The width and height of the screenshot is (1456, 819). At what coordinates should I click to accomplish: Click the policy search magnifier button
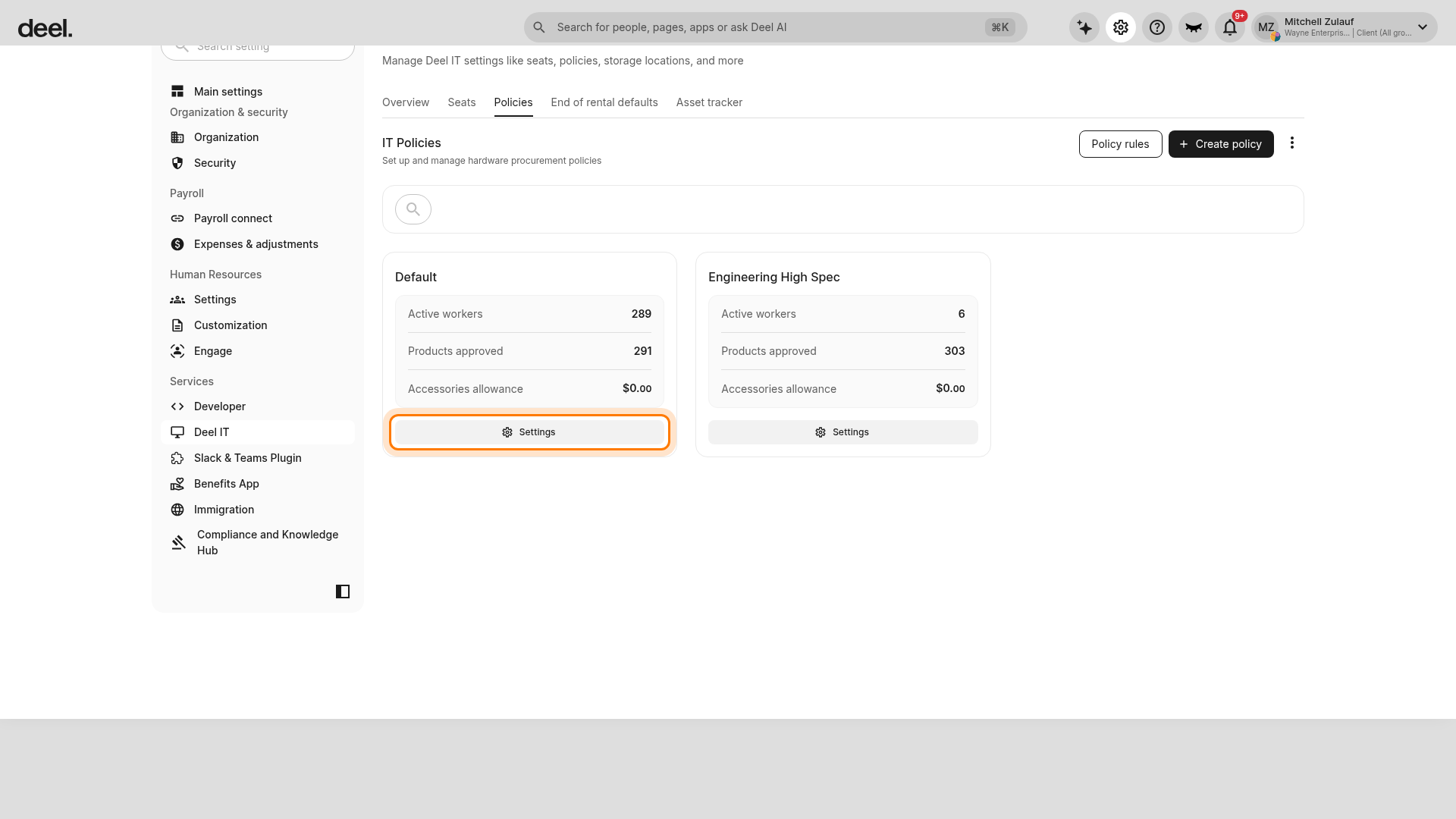(x=413, y=209)
